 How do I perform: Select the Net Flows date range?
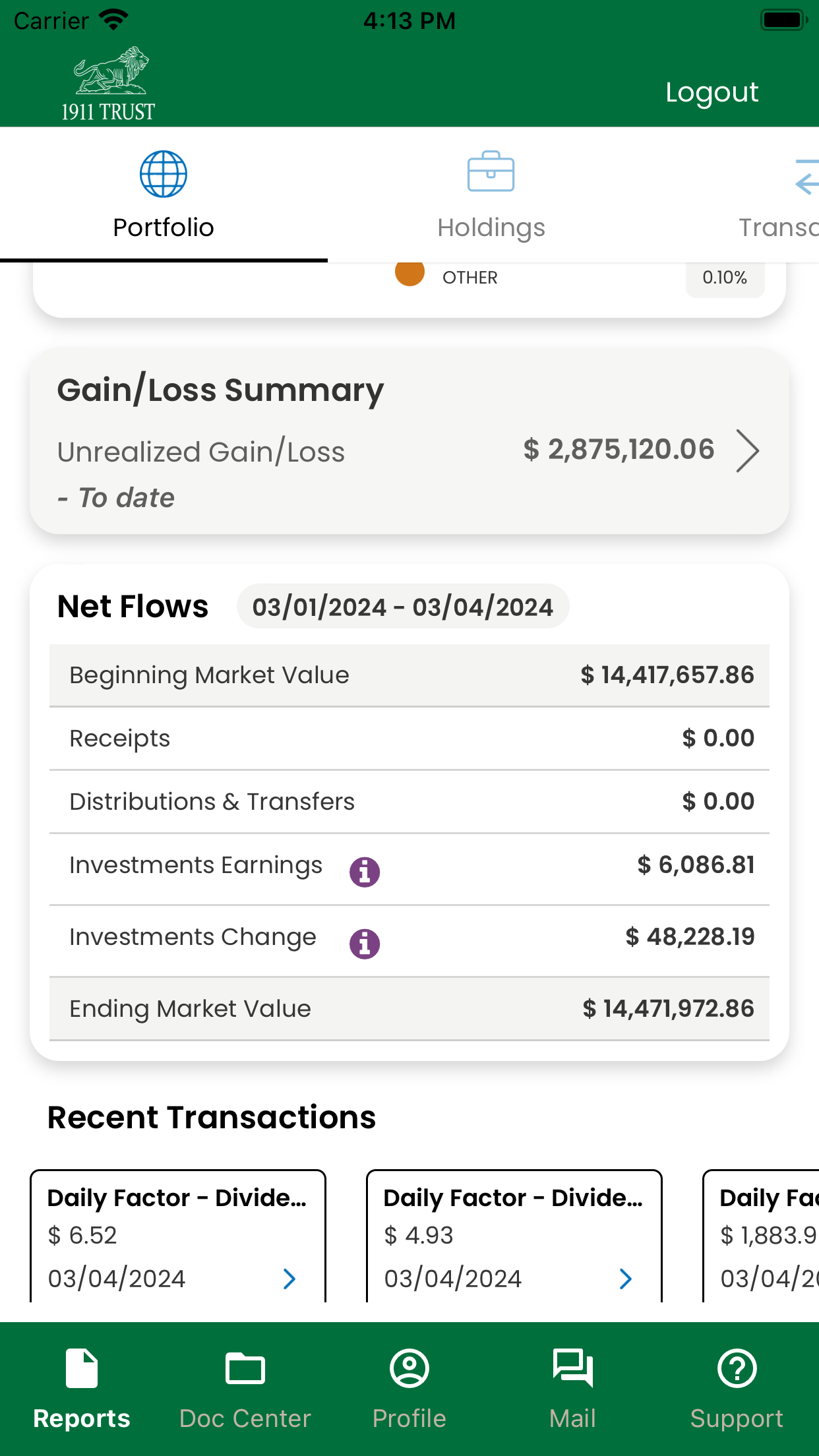point(403,607)
